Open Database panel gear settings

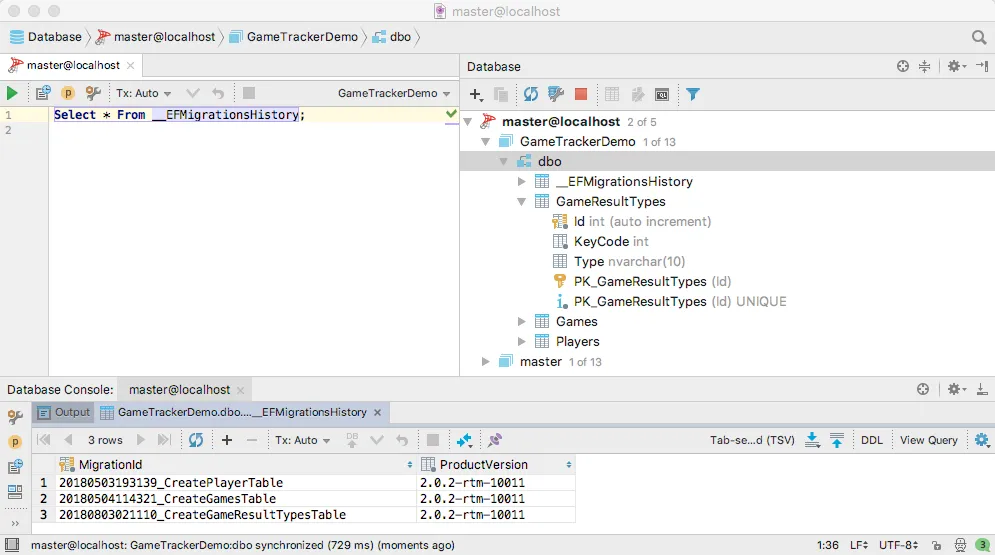pyautogui.click(x=956, y=66)
